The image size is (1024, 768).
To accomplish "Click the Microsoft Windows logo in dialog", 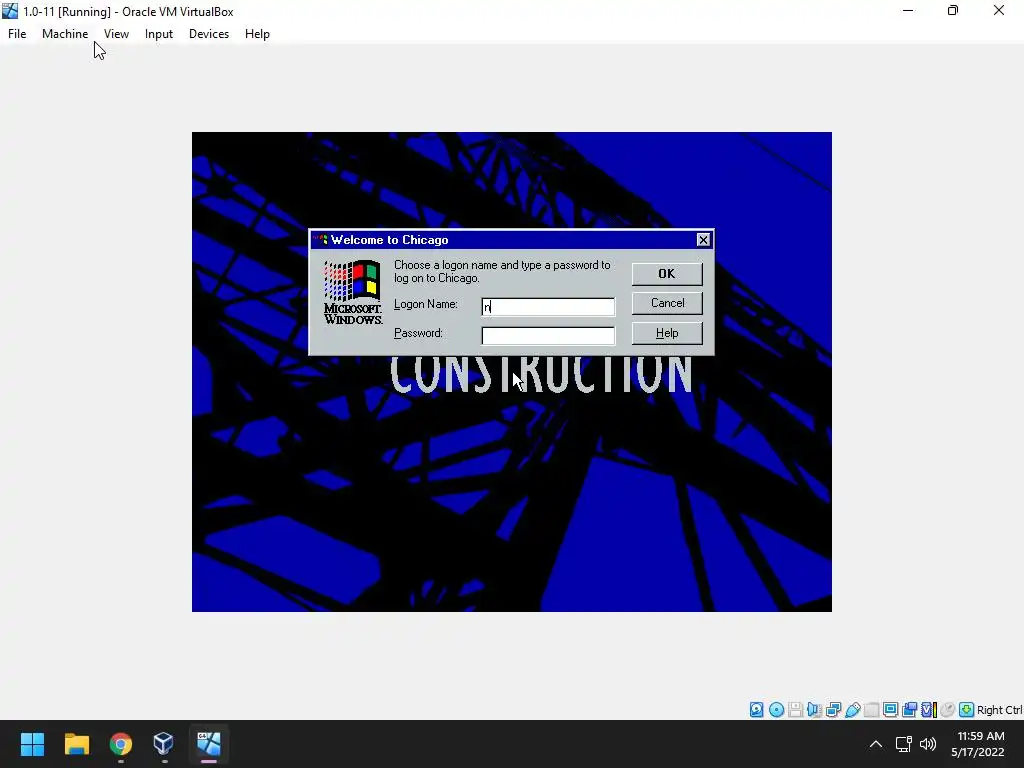I will click(x=353, y=292).
